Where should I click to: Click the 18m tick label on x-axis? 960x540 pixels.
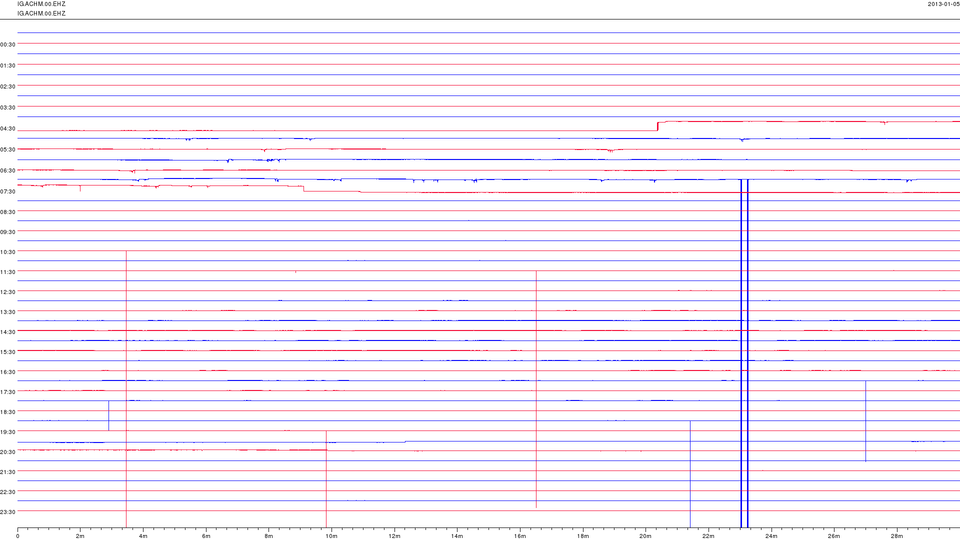(x=582, y=536)
